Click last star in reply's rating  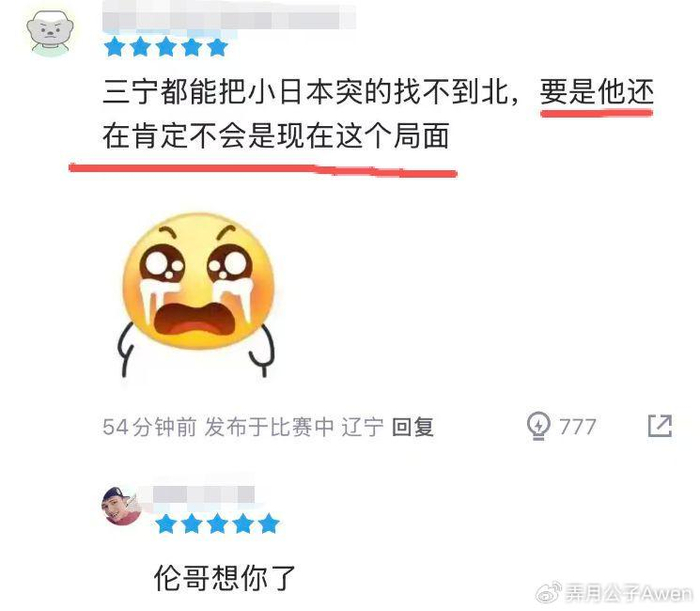[269, 524]
